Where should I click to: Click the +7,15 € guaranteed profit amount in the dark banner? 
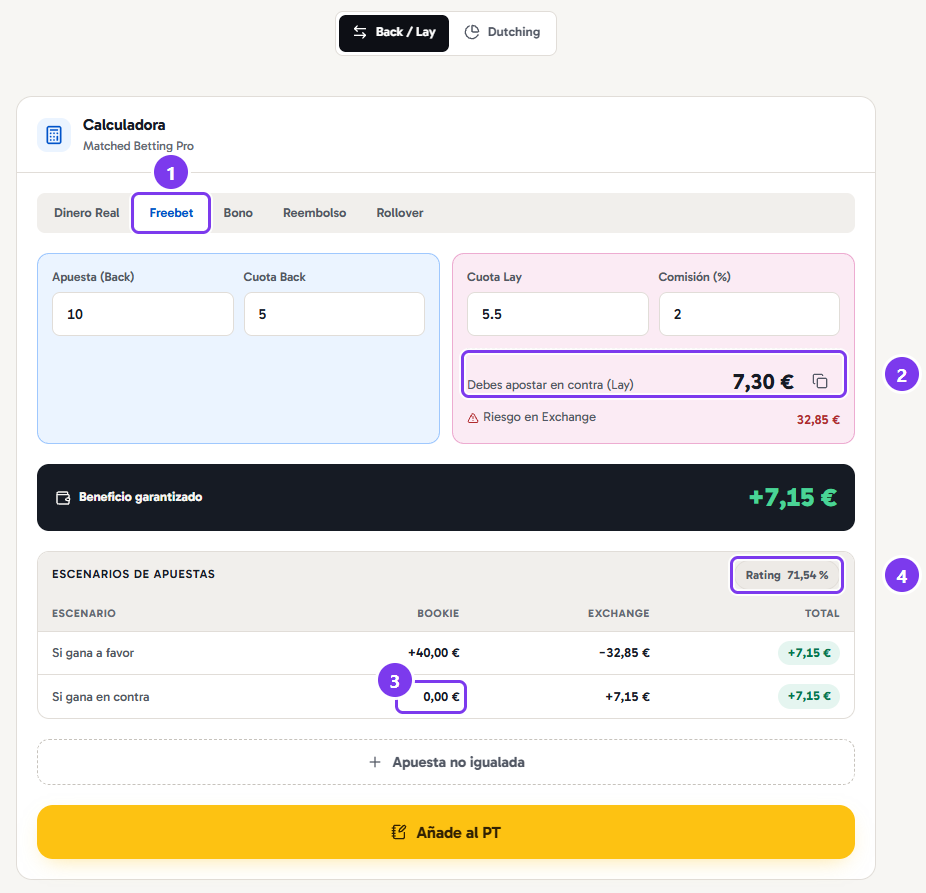click(x=793, y=497)
